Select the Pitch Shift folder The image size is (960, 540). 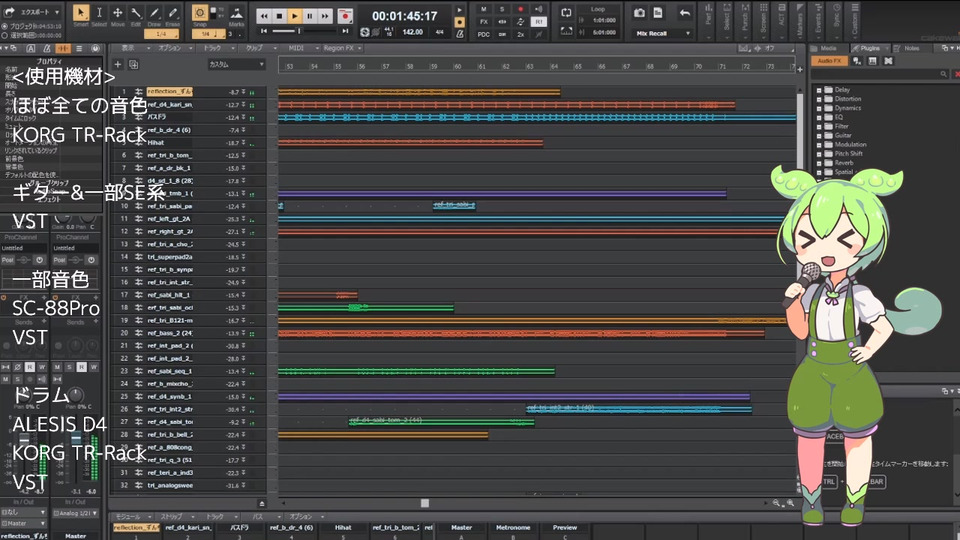[849, 154]
